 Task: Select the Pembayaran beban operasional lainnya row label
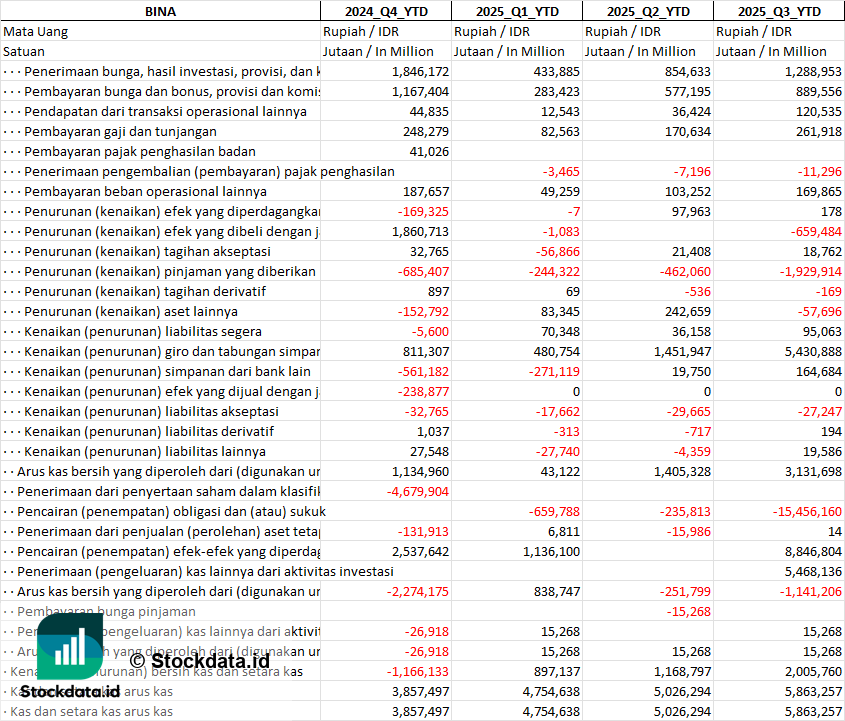[x=145, y=191]
